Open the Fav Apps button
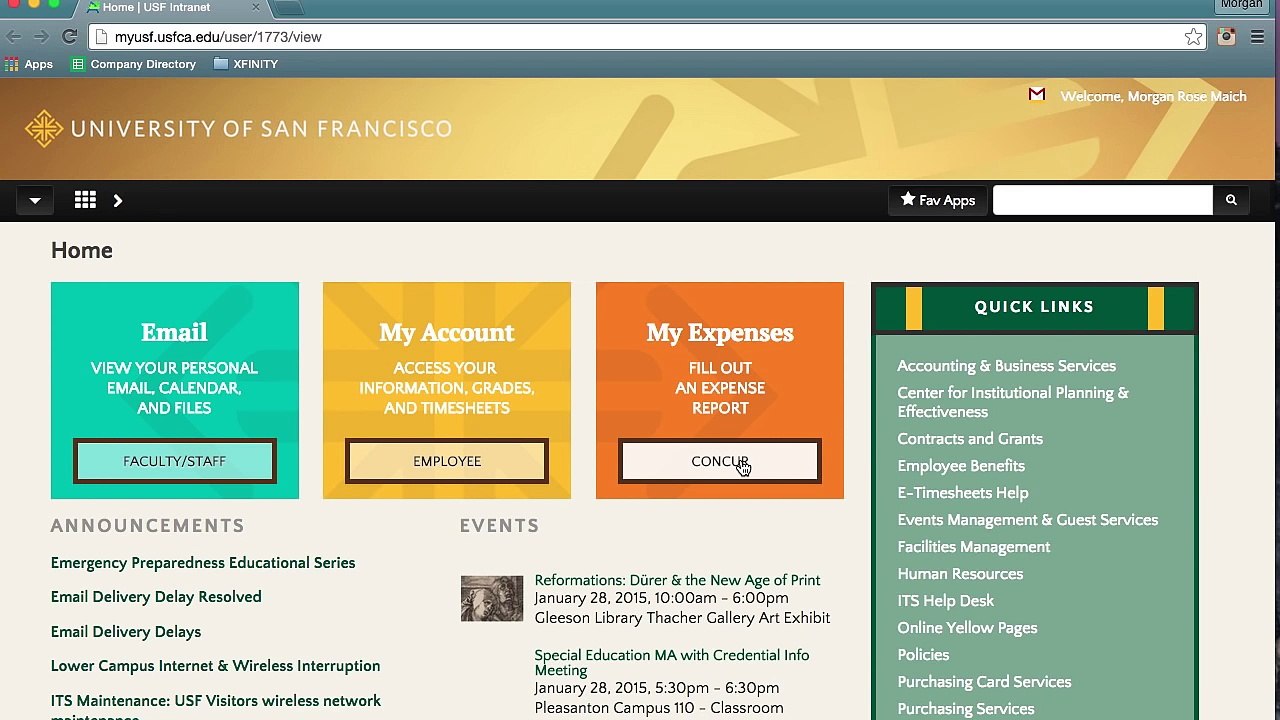This screenshot has width=1280, height=720. [938, 200]
